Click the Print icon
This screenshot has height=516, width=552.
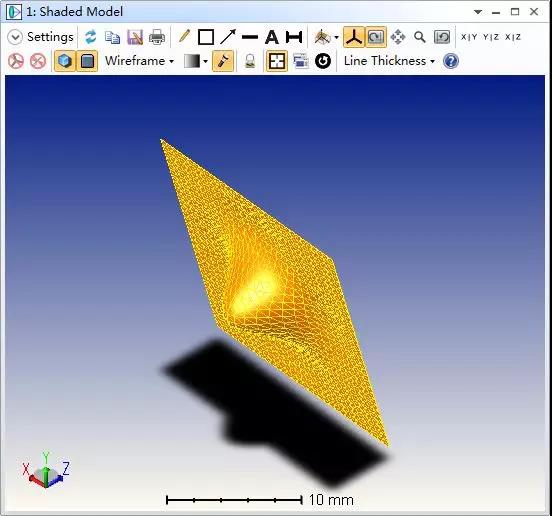(157, 37)
